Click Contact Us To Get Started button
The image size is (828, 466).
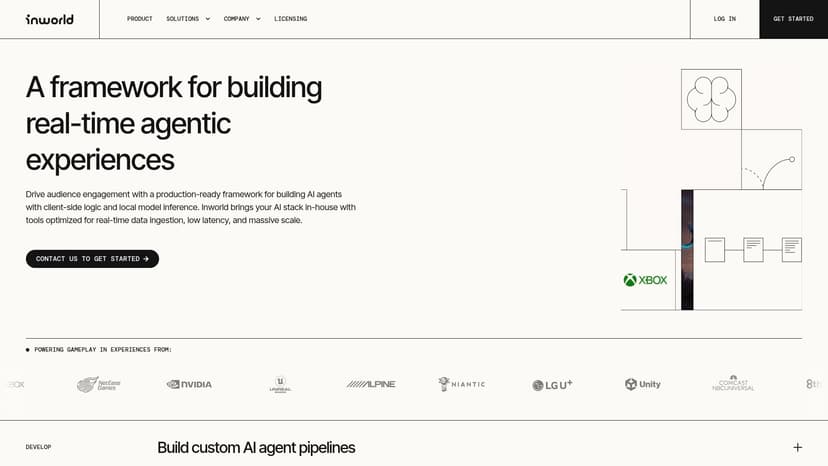click(x=92, y=259)
